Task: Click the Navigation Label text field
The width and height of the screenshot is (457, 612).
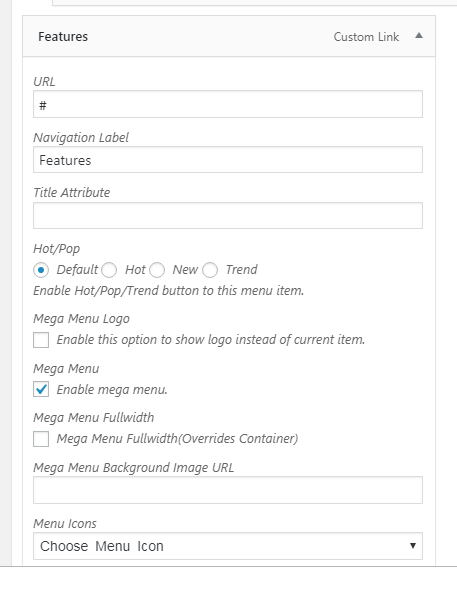Action: pyautogui.click(x=228, y=160)
